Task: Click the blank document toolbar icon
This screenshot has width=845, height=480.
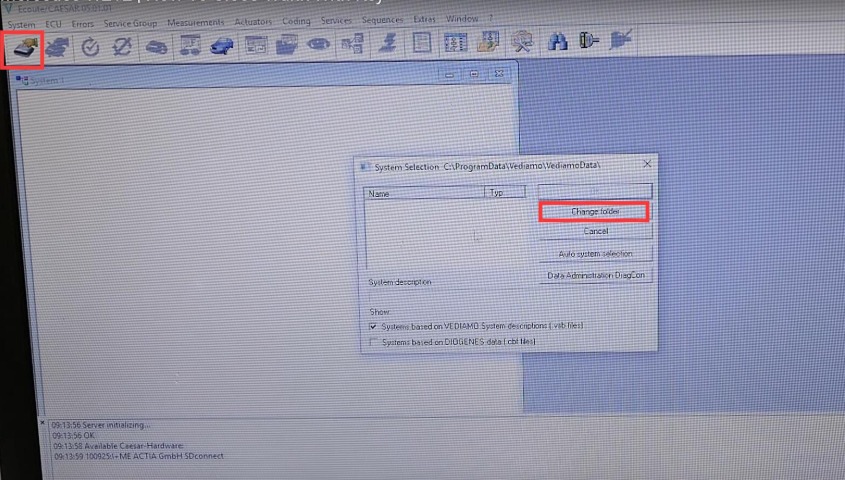Action: click(x=422, y=44)
